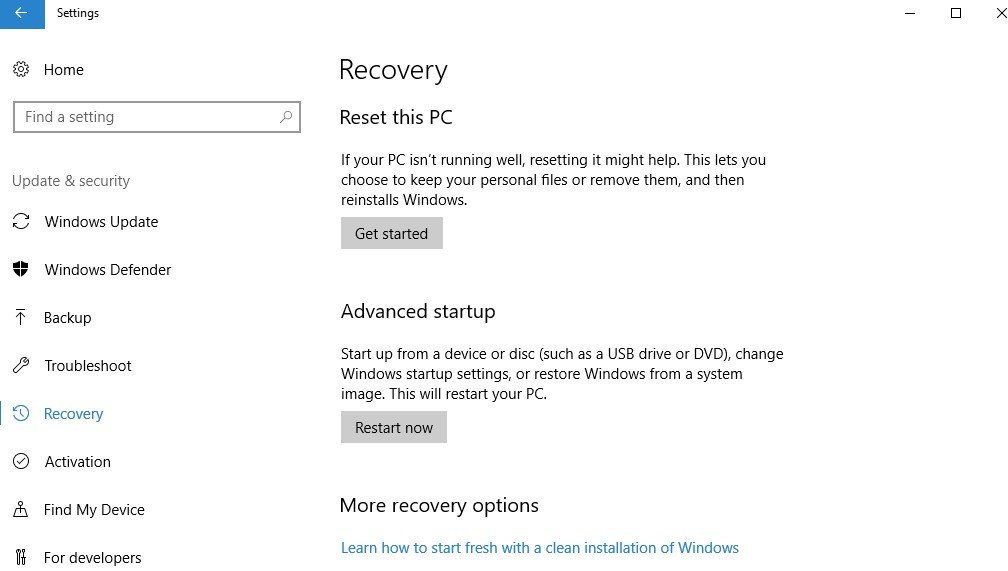This screenshot has width=1008, height=571.
Task: Click the For developers tools icon
Action: pos(21,557)
